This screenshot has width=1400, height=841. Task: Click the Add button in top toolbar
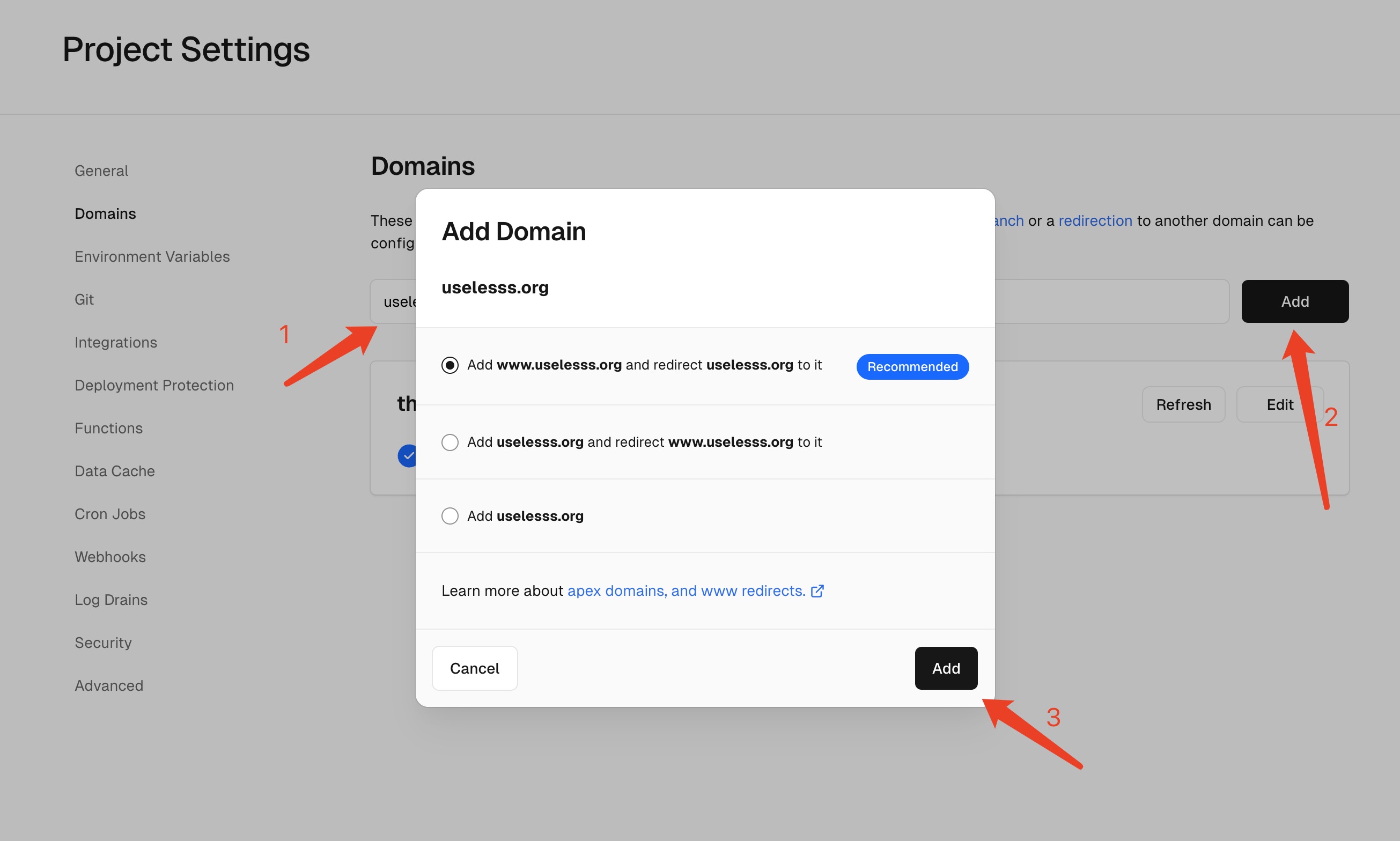click(x=1295, y=300)
